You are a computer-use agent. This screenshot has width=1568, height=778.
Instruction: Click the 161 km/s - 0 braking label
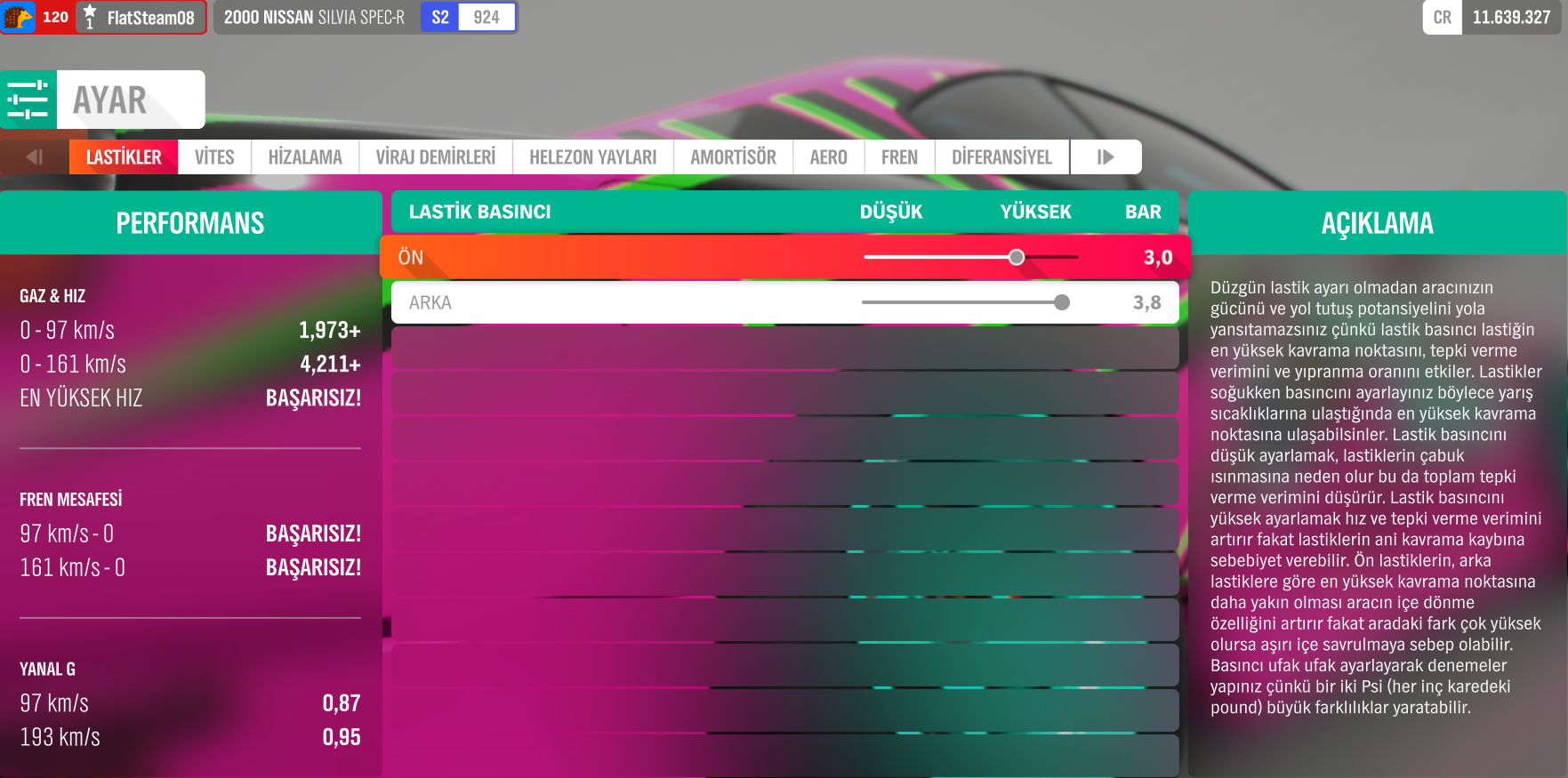[x=73, y=568]
